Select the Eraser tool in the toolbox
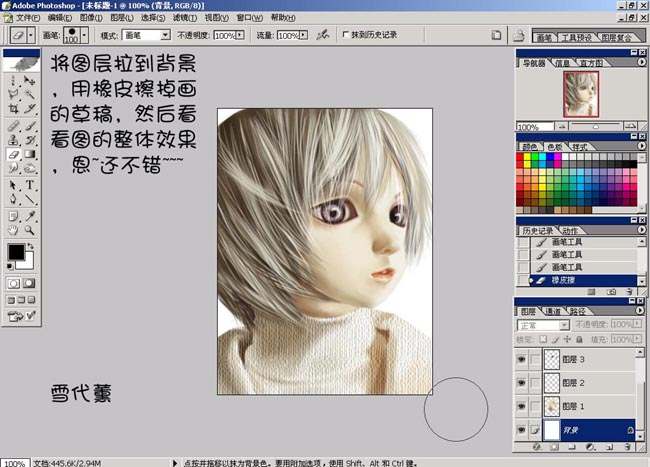Screen dimensions: 650x467 13,155
